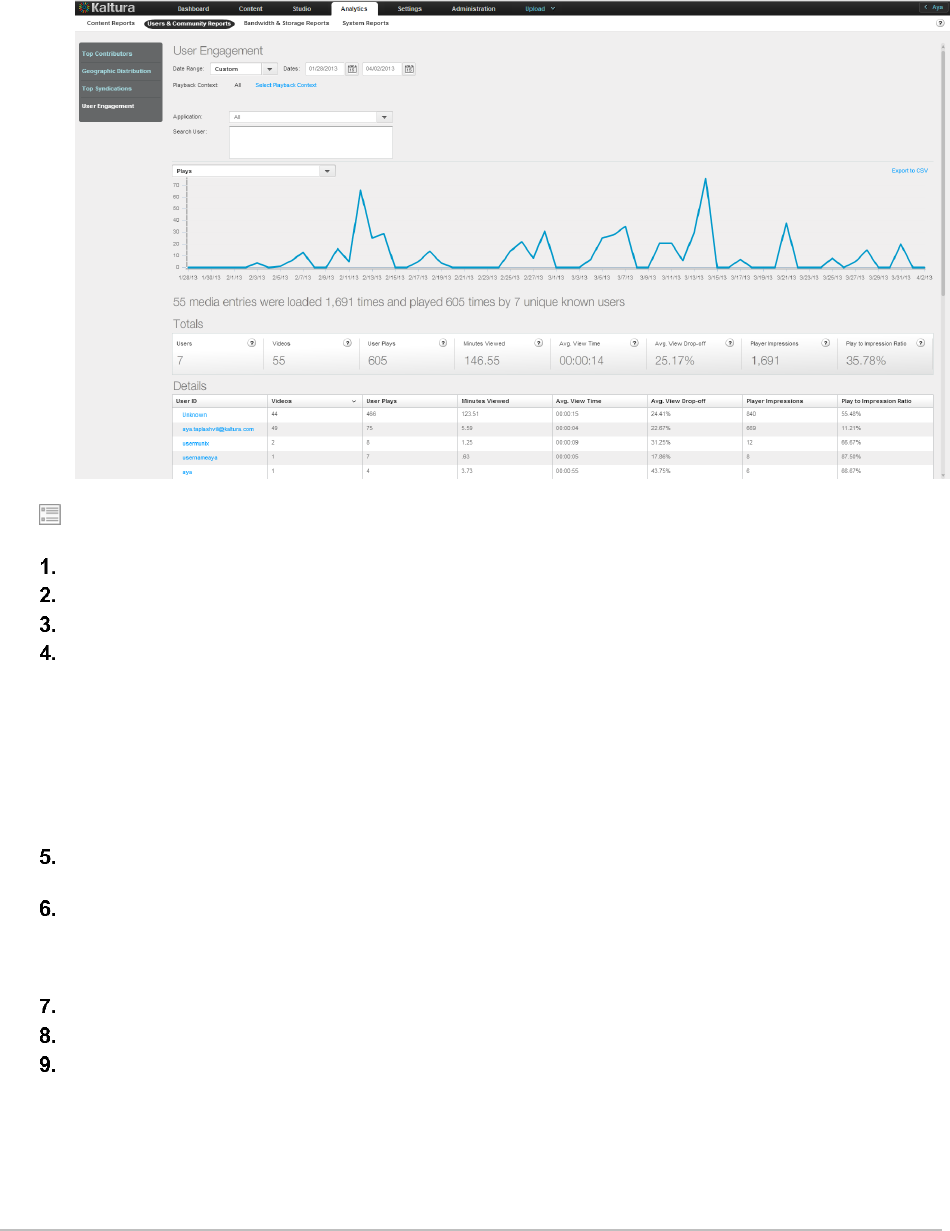950x1231 pixels.
Task: Click the start date 01/28/2013 field
Action: (325, 69)
